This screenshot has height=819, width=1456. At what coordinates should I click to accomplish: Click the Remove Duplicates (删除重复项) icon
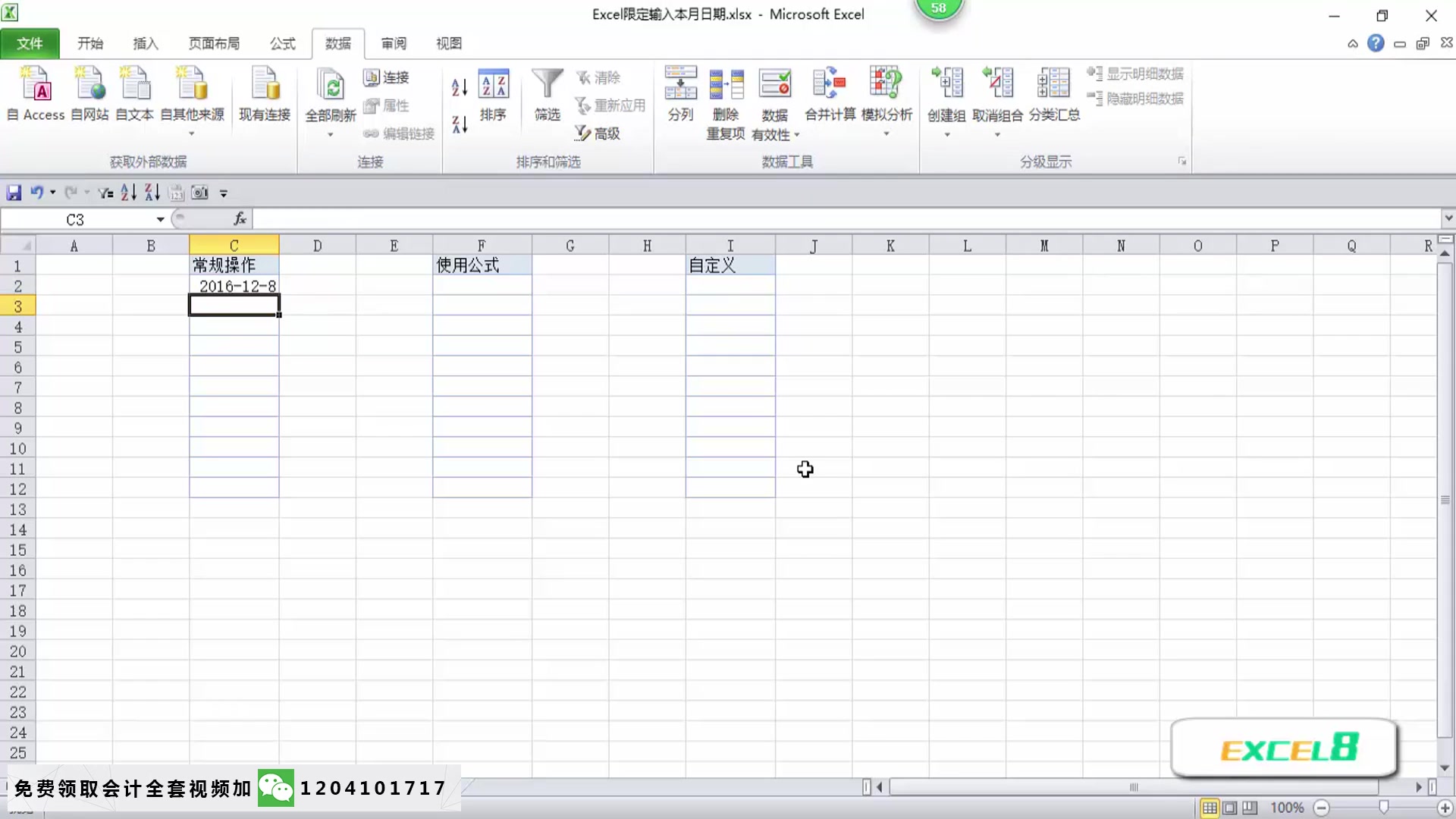[x=726, y=85]
